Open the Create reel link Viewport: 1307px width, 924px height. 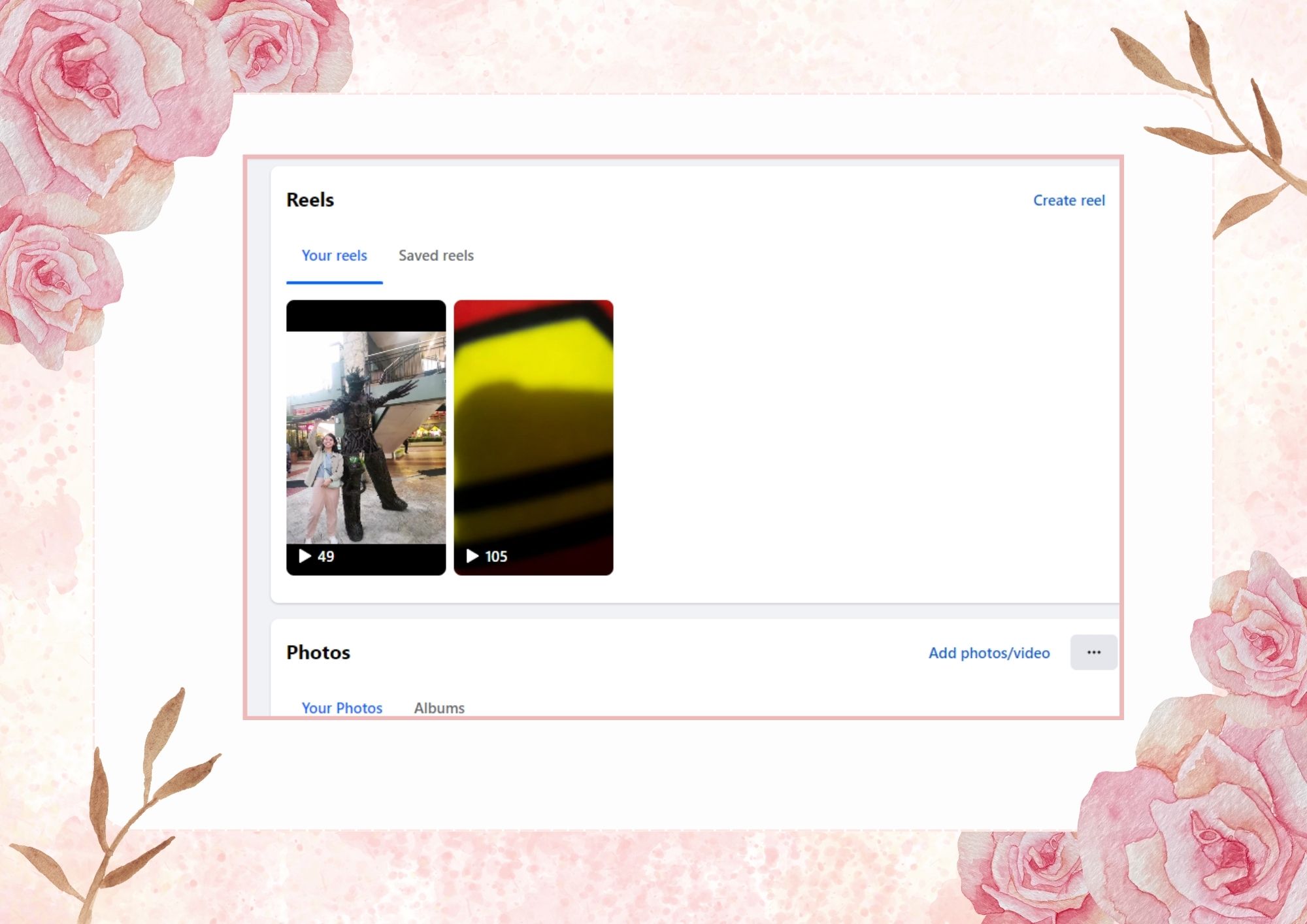pyautogui.click(x=1068, y=201)
